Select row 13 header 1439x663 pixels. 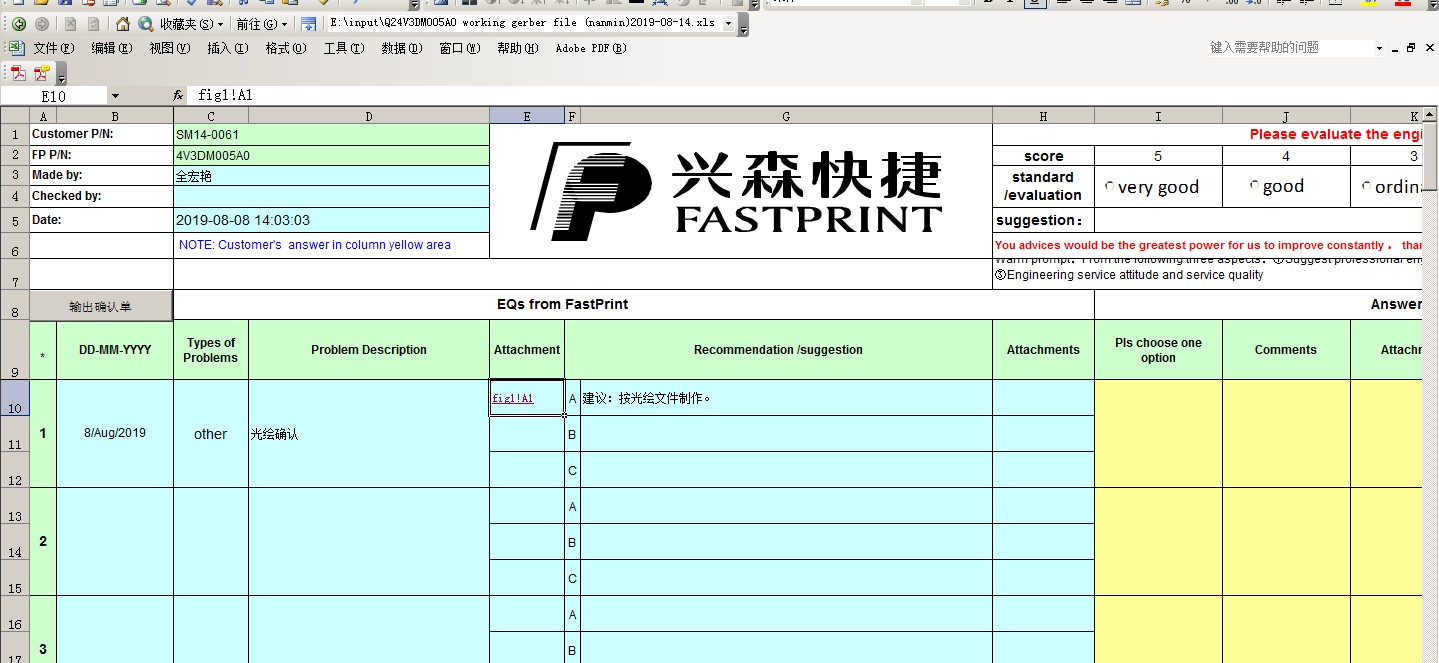[15, 506]
